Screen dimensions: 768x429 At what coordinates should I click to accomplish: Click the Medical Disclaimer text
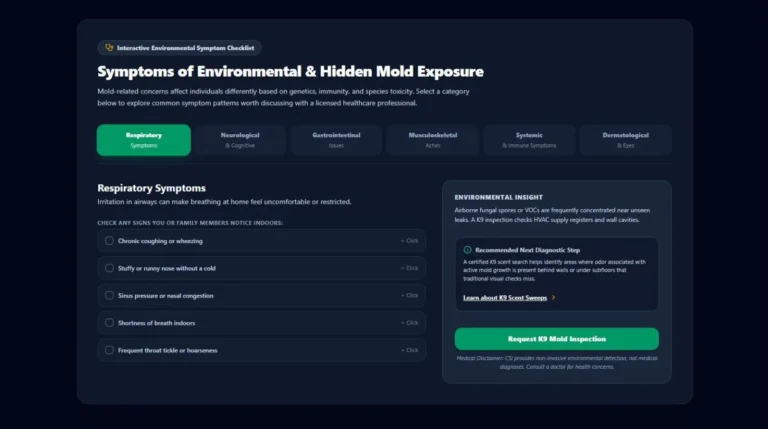pos(556,362)
